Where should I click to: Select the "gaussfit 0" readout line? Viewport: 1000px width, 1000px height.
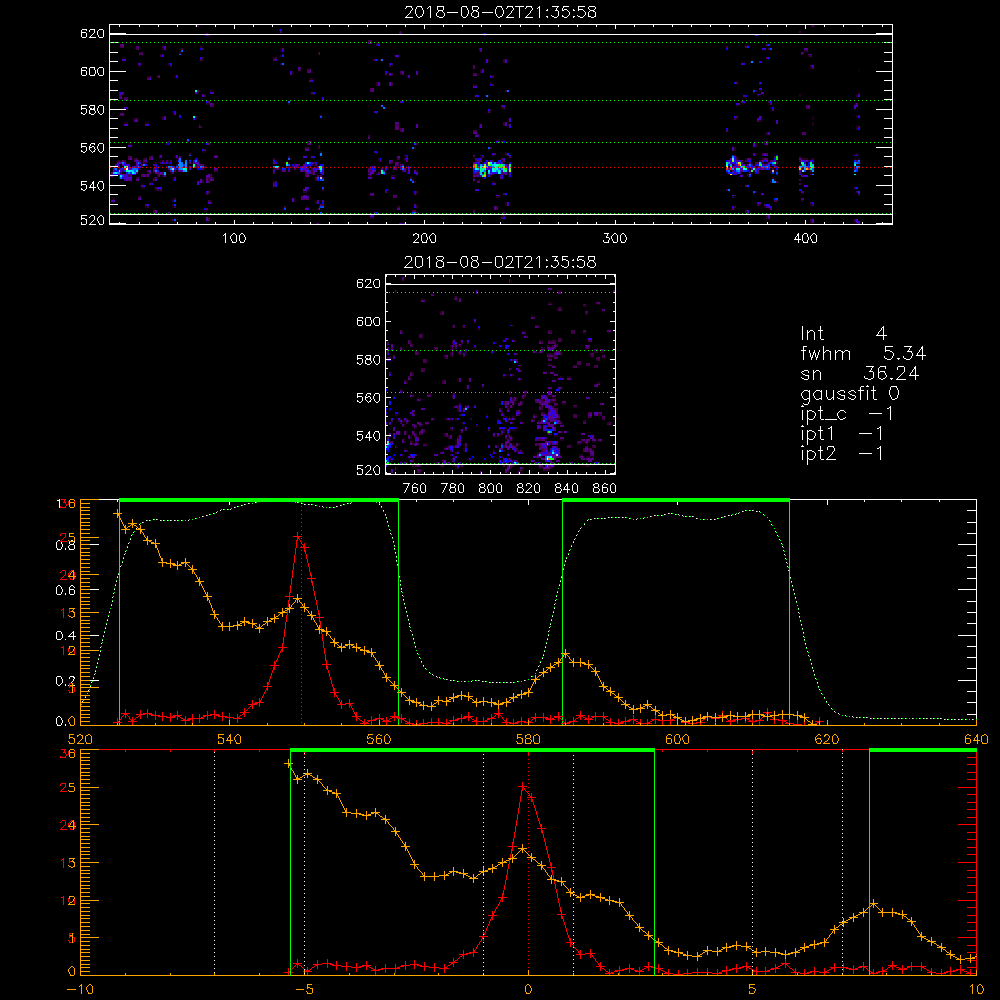(x=849, y=393)
